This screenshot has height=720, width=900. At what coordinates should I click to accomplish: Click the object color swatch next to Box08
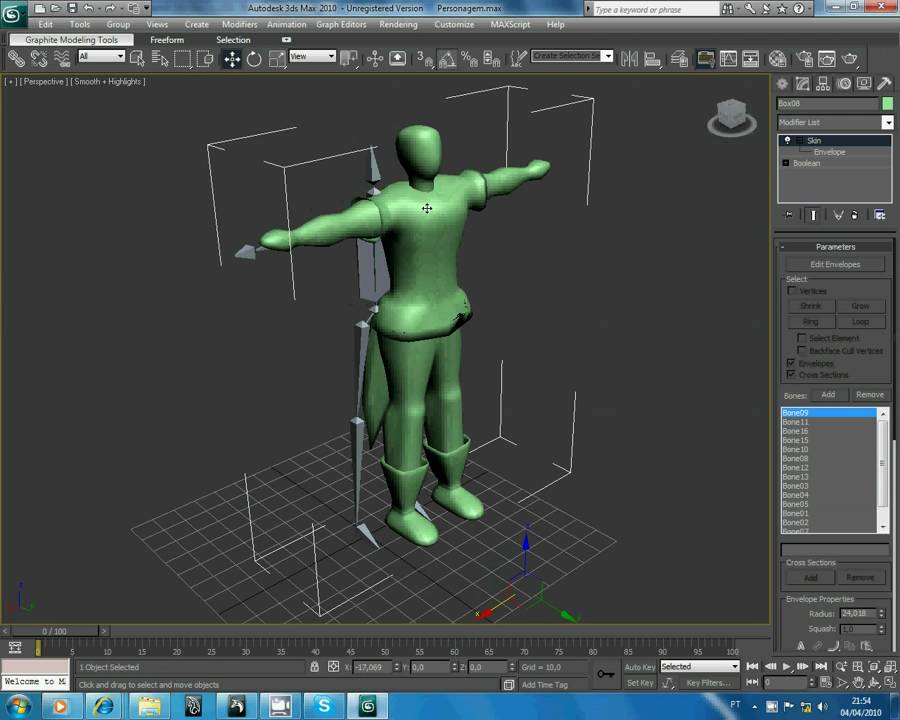point(887,102)
